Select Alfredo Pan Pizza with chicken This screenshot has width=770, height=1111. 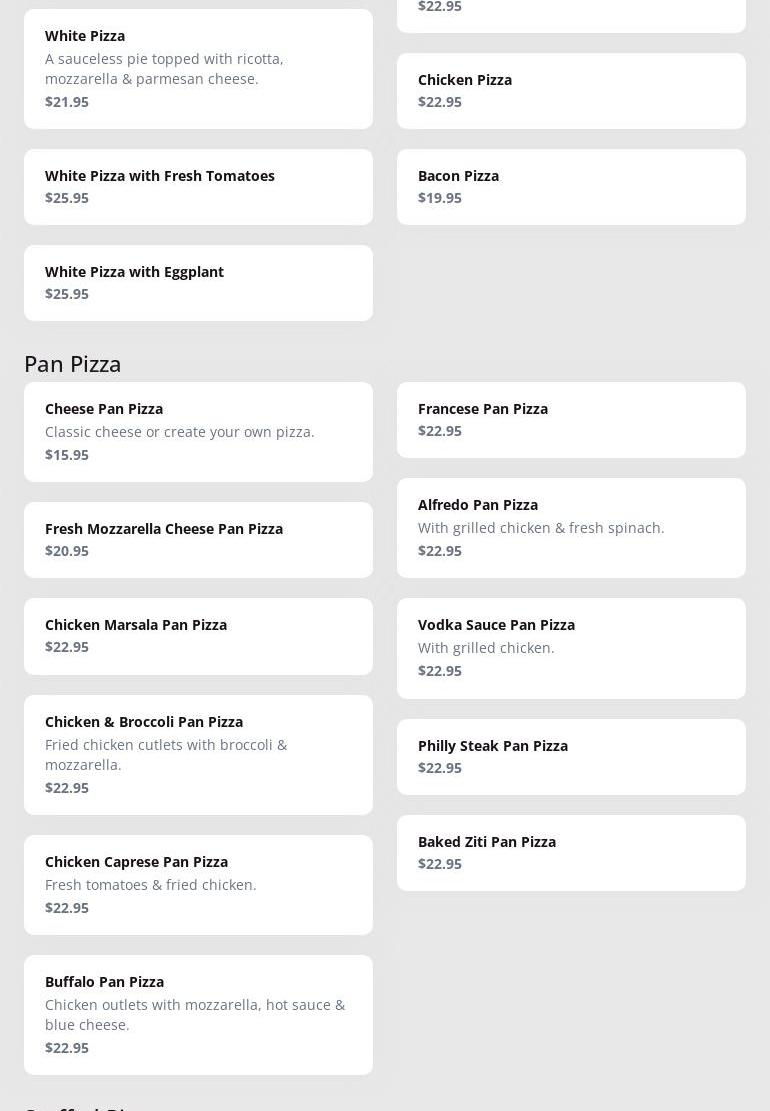pyautogui.click(x=571, y=528)
